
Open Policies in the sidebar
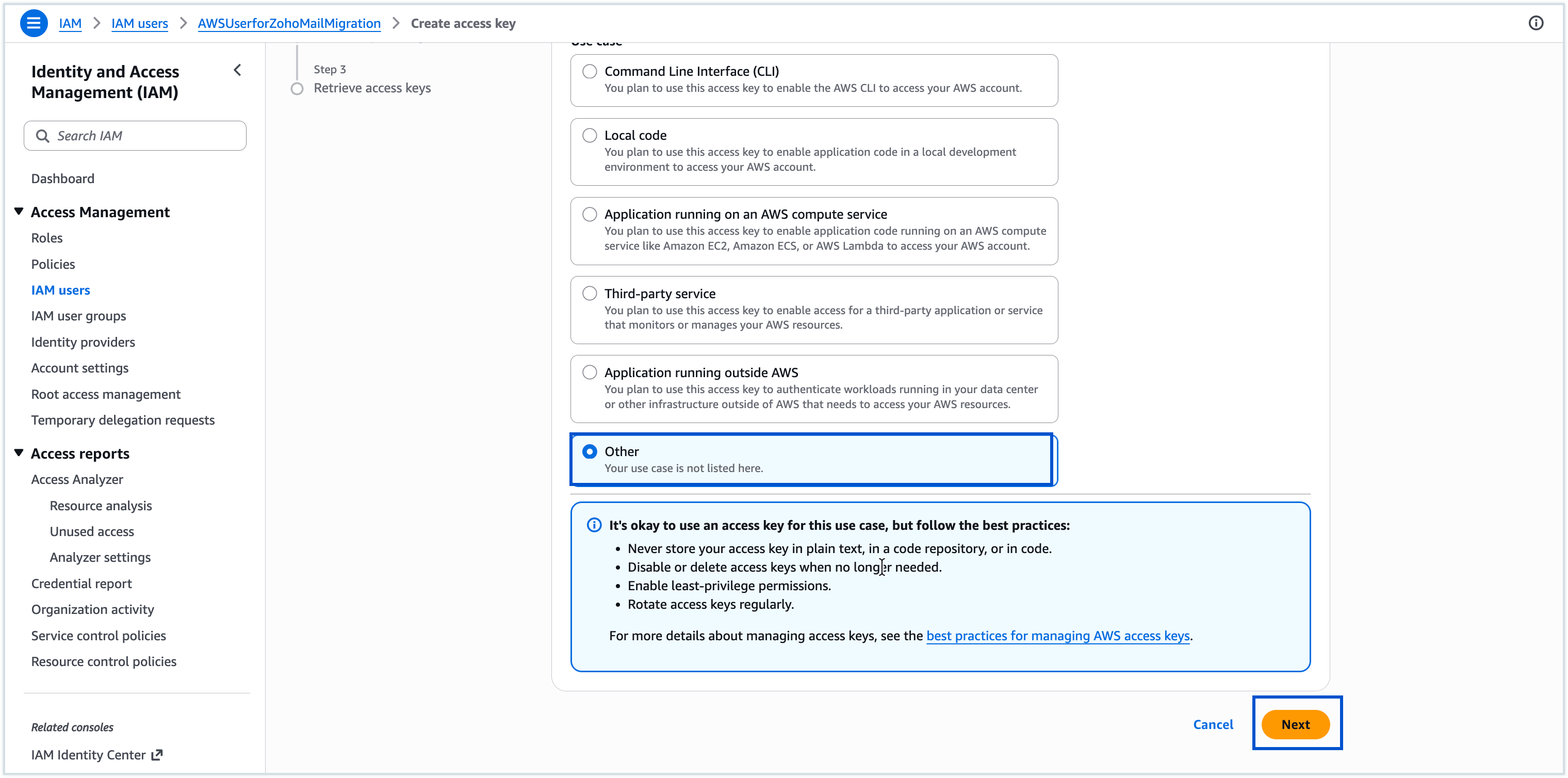[53, 264]
